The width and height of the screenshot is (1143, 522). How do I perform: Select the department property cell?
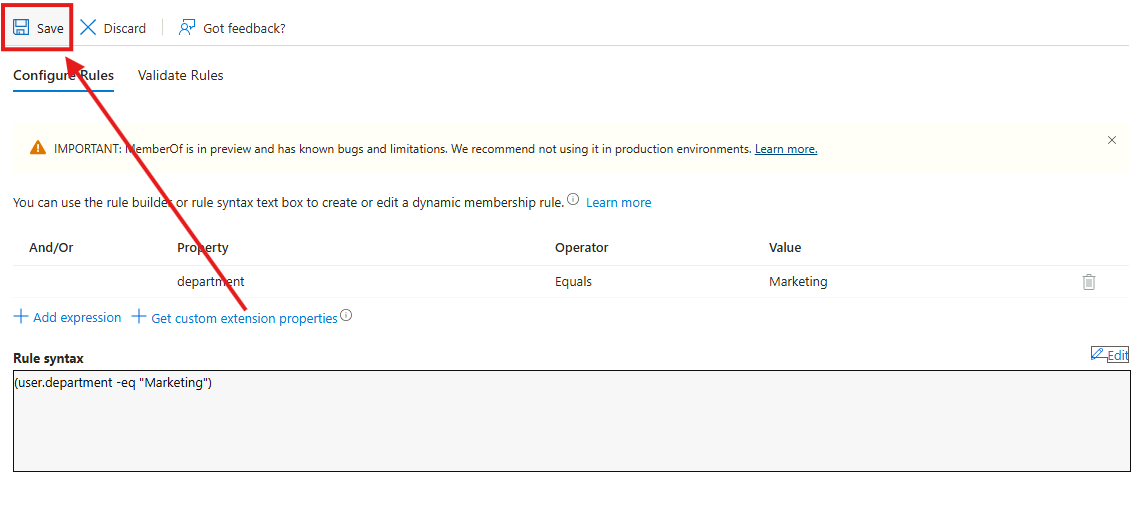point(211,281)
